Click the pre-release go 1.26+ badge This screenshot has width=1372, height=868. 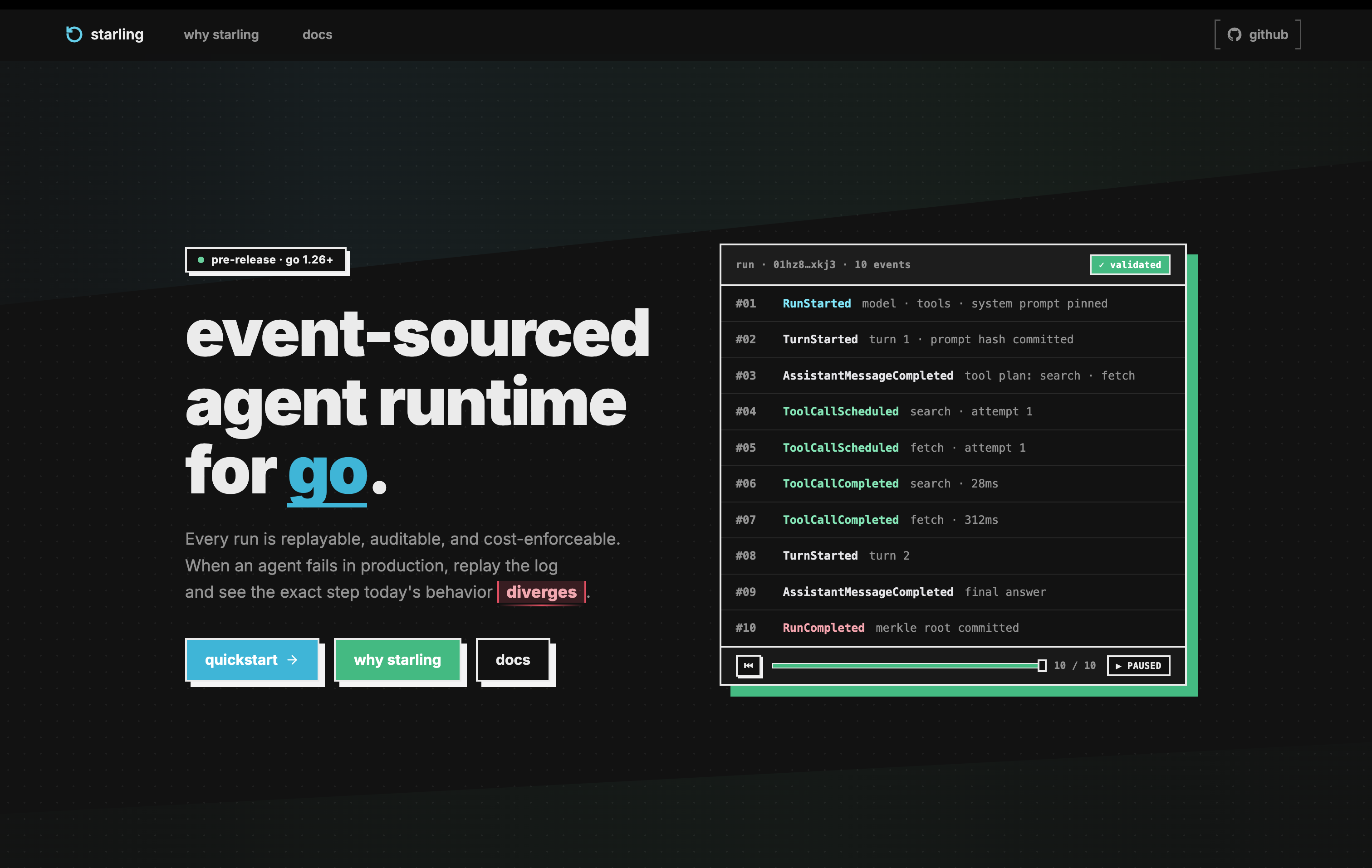265,260
